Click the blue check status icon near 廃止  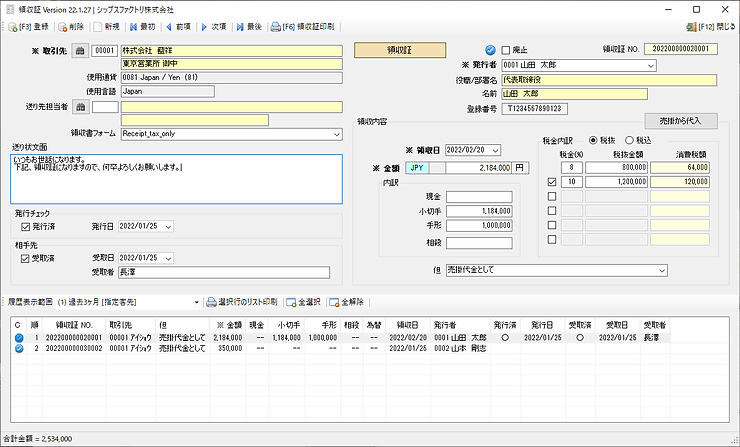490,50
